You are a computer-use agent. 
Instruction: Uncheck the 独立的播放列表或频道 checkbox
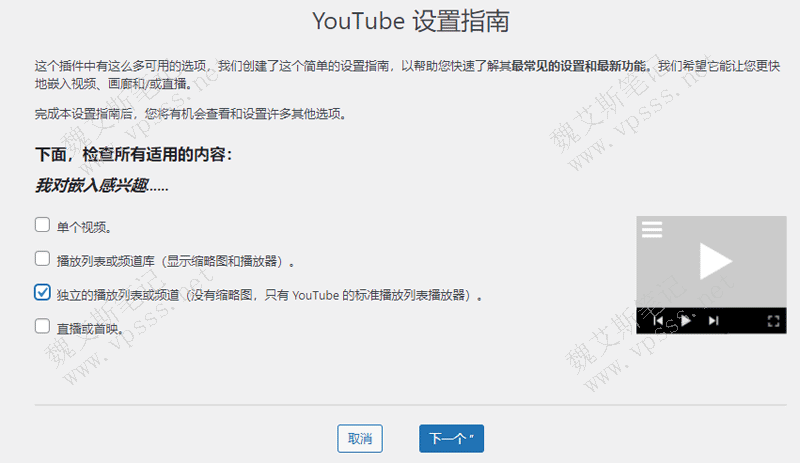pyautogui.click(x=42, y=292)
